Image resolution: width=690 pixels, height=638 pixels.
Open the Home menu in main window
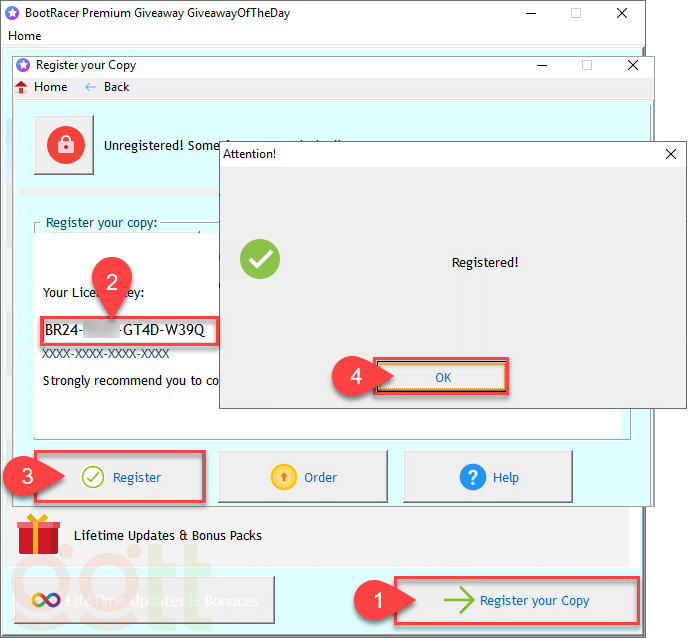(25, 36)
